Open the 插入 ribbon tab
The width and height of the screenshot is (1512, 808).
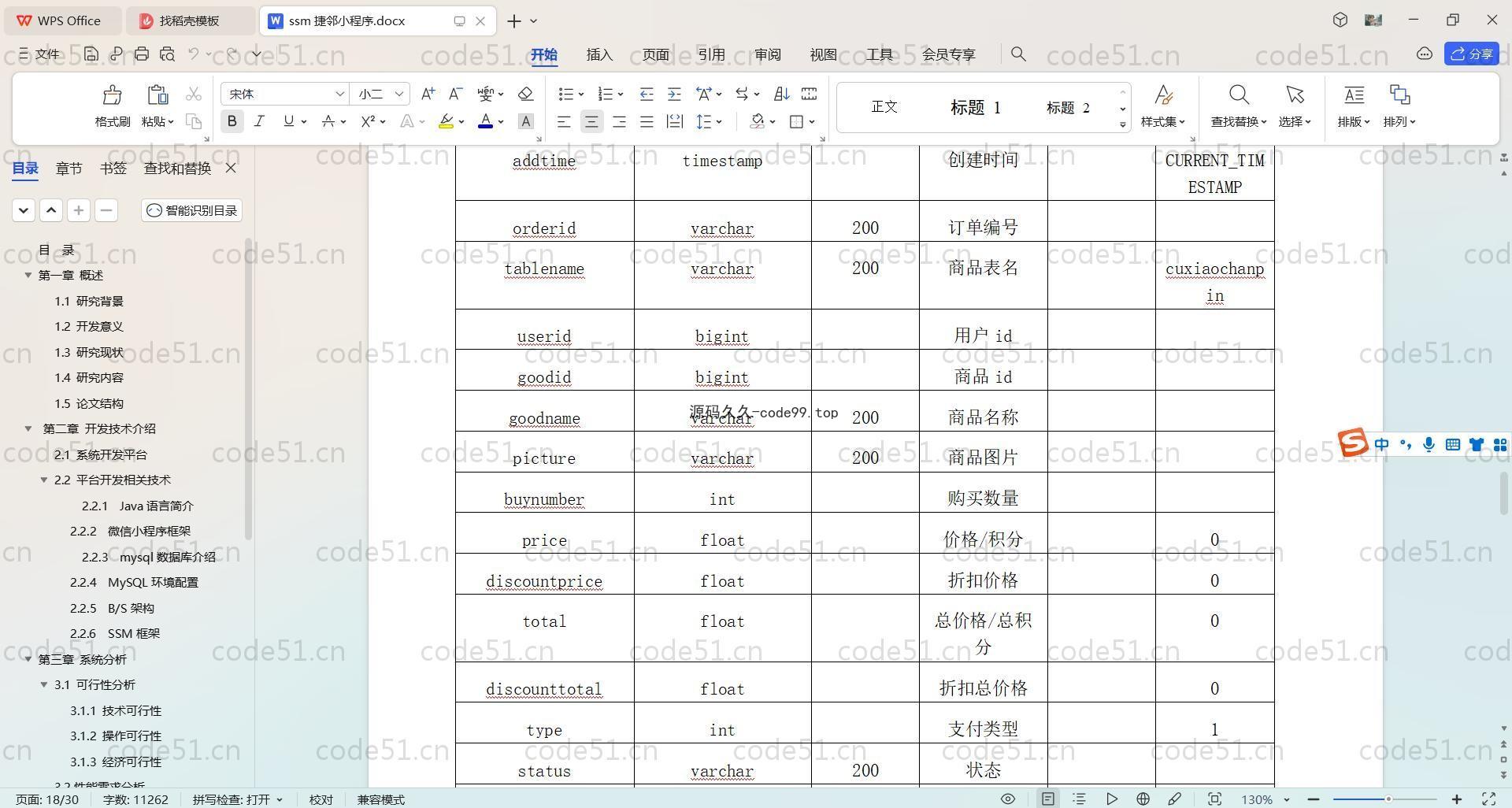[x=599, y=54]
